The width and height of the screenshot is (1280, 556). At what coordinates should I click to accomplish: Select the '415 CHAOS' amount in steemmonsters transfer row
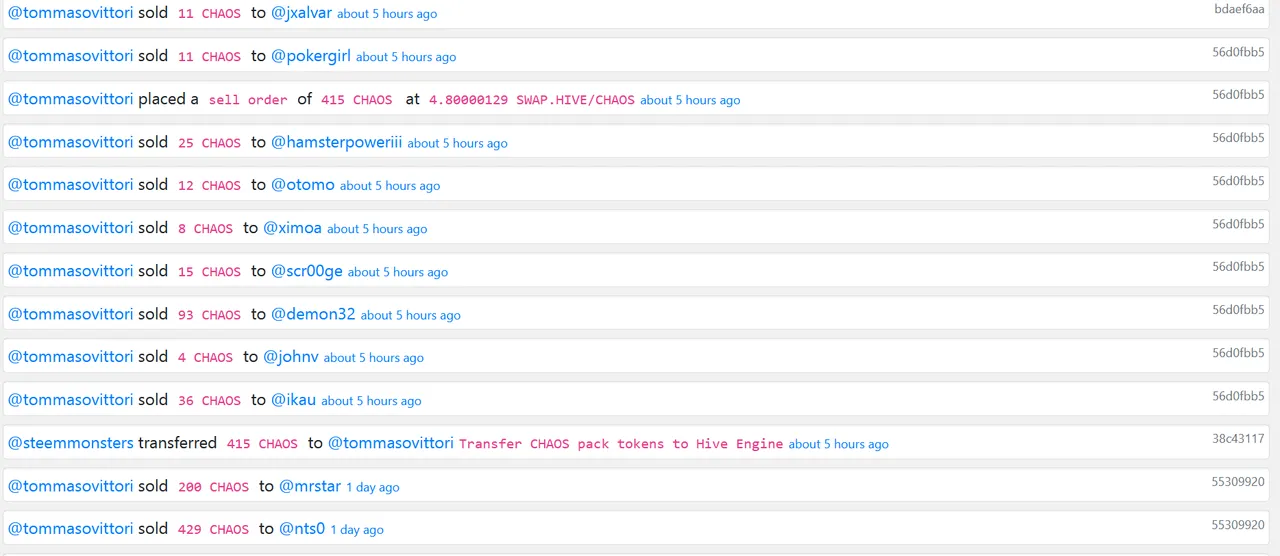[x=262, y=444]
